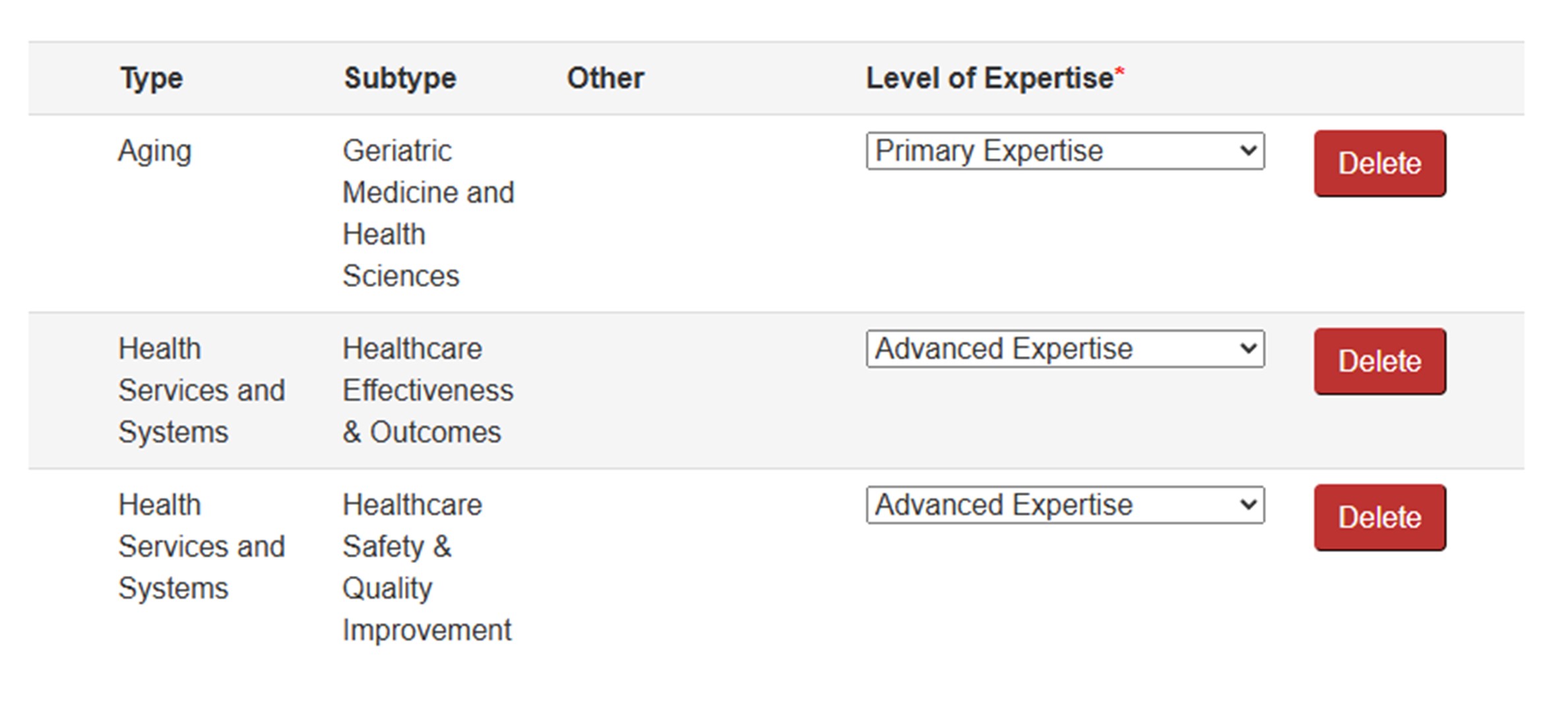
Task: Click the Type column header
Action: [x=151, y=79]
